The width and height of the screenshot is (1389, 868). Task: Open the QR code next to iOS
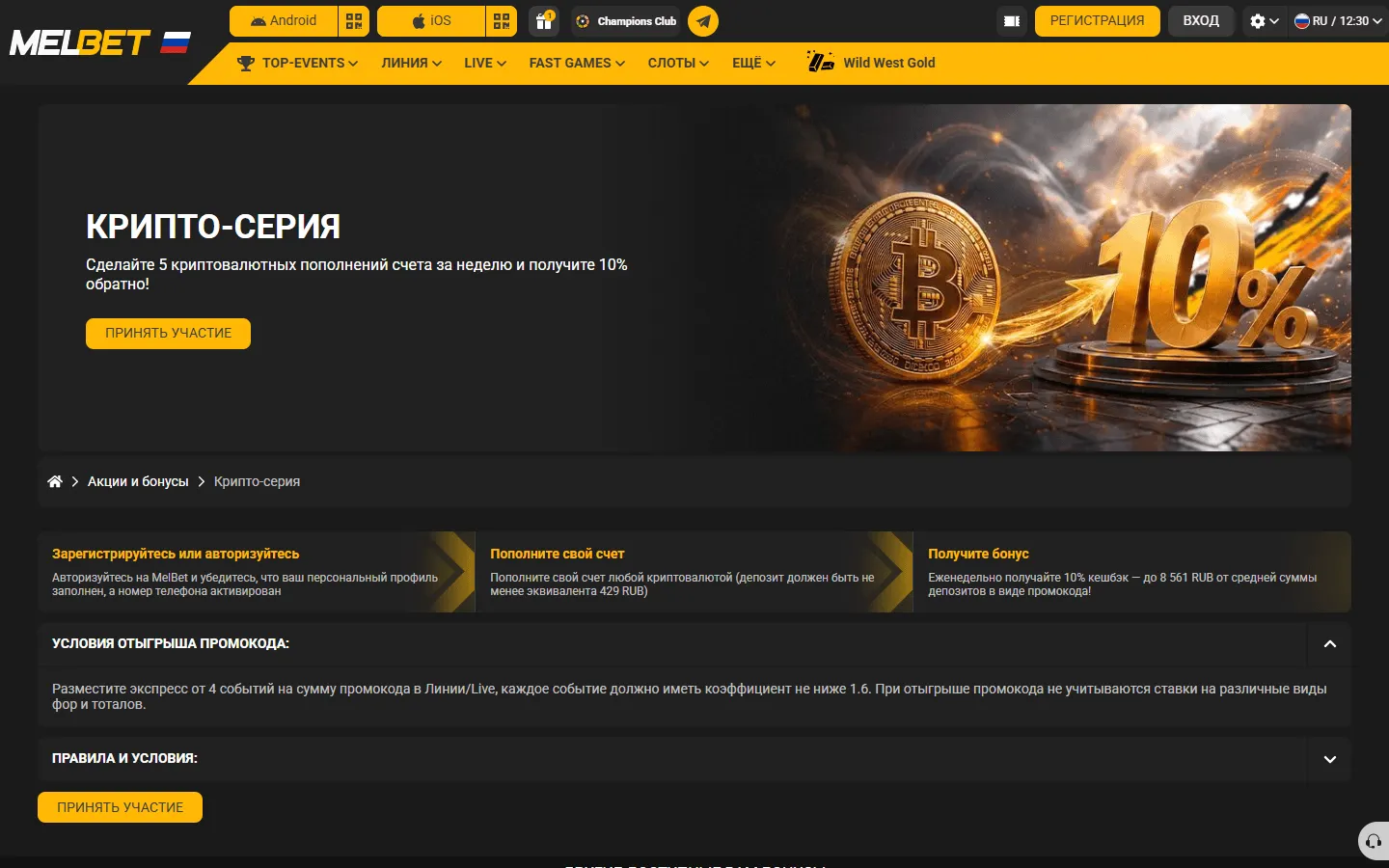click(502, 21)
